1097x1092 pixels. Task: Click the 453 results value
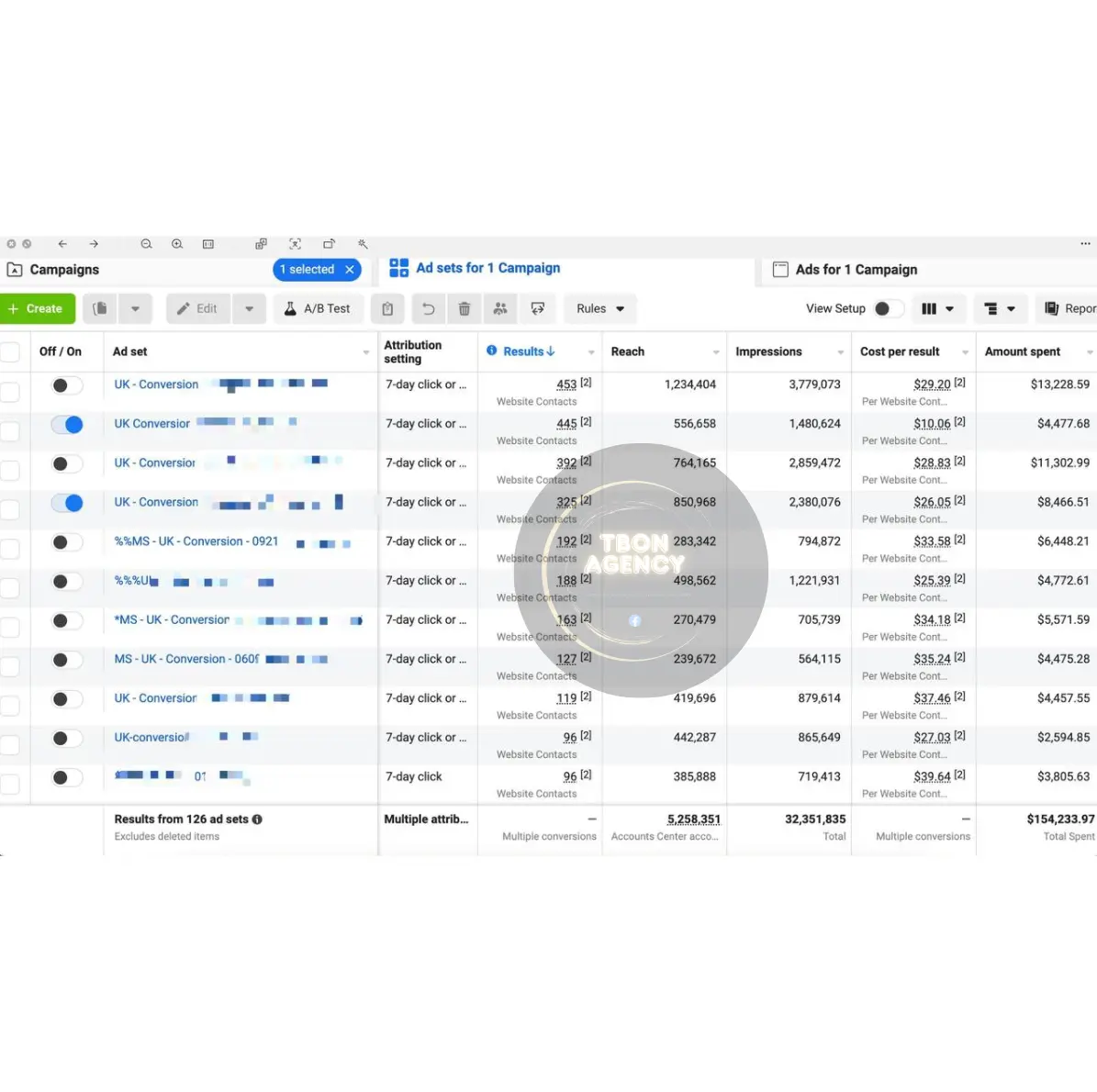pos(566,384)
